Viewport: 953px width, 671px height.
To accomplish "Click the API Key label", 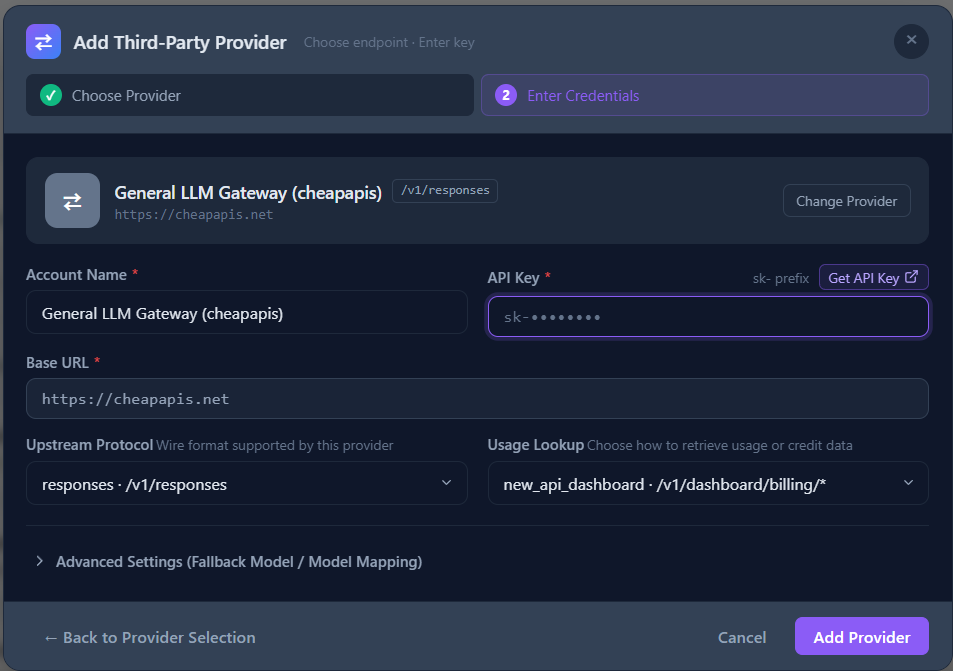I will [x=514, y=278].
